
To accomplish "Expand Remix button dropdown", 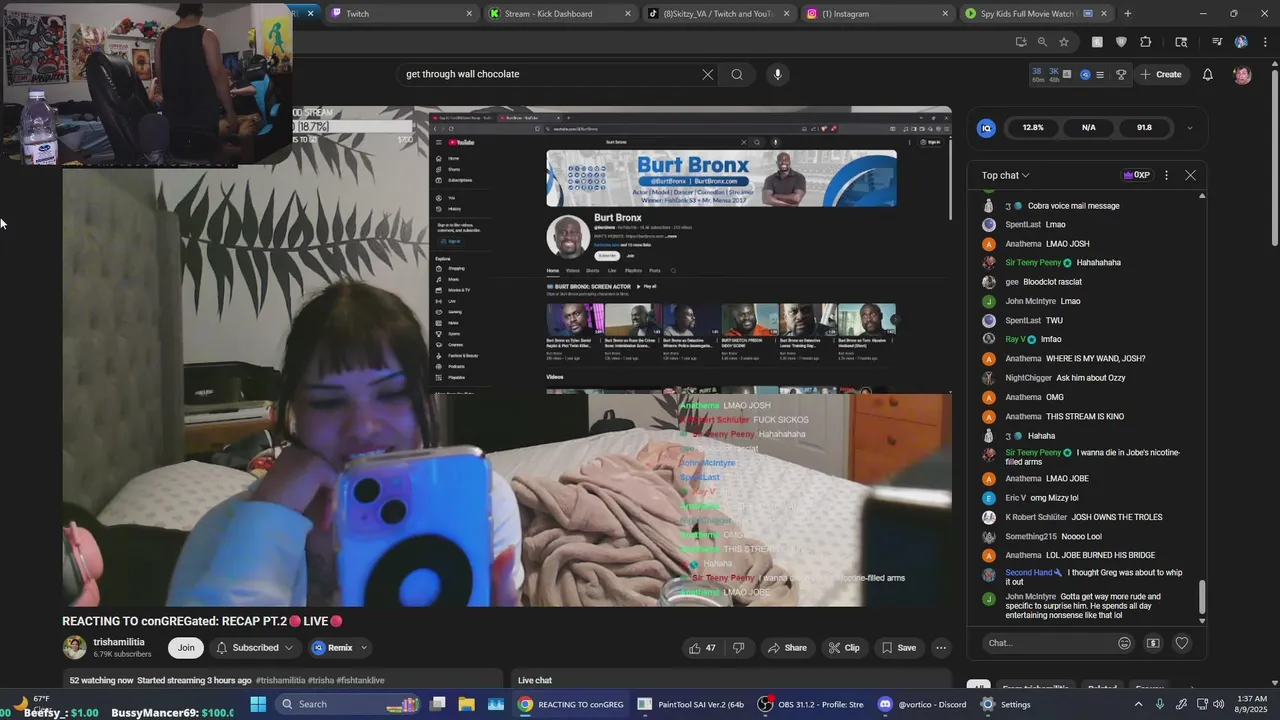I will [364, 648].
